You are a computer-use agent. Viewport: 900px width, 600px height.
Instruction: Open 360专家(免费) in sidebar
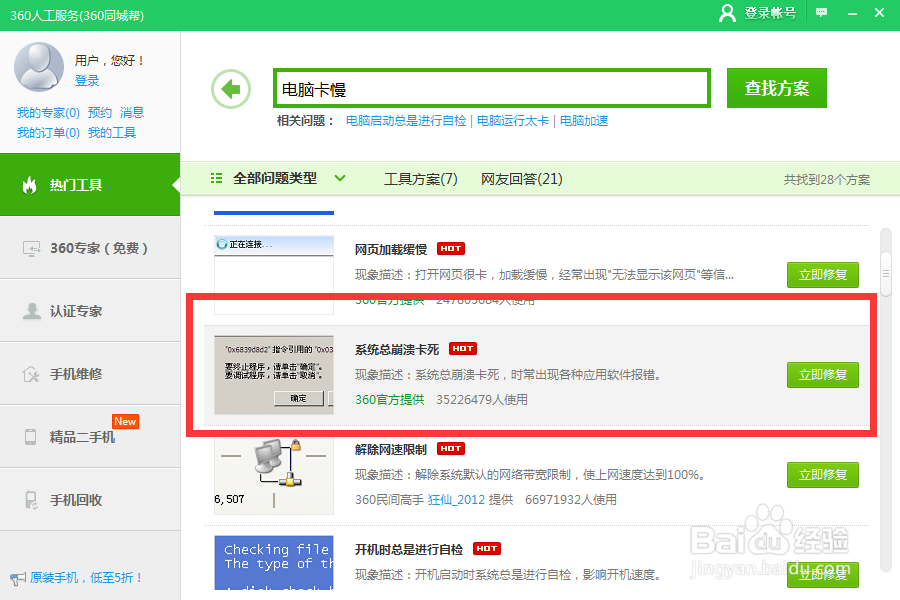tap(90, 248)
